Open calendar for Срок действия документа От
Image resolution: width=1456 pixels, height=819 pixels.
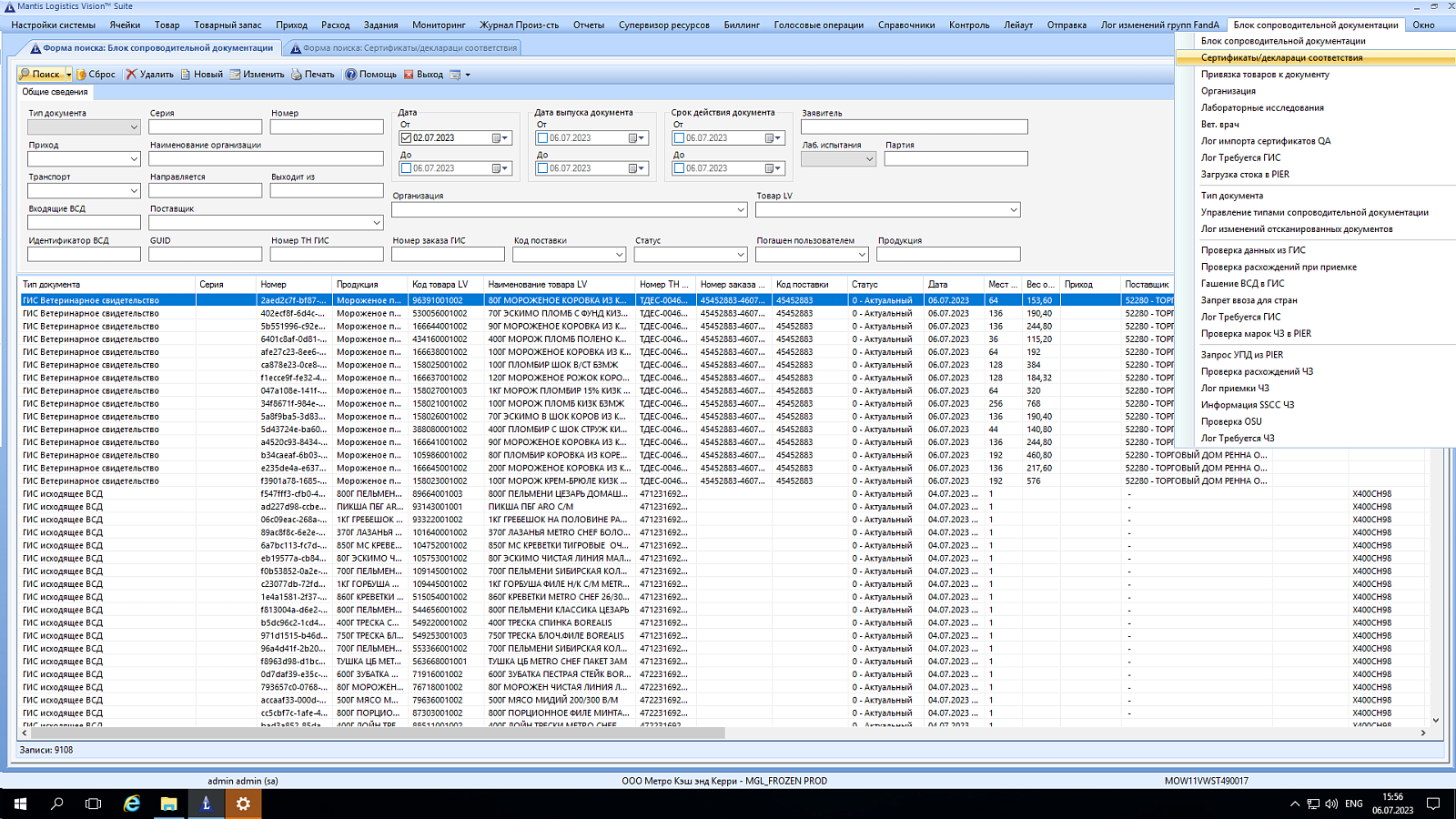coord(773,138)
